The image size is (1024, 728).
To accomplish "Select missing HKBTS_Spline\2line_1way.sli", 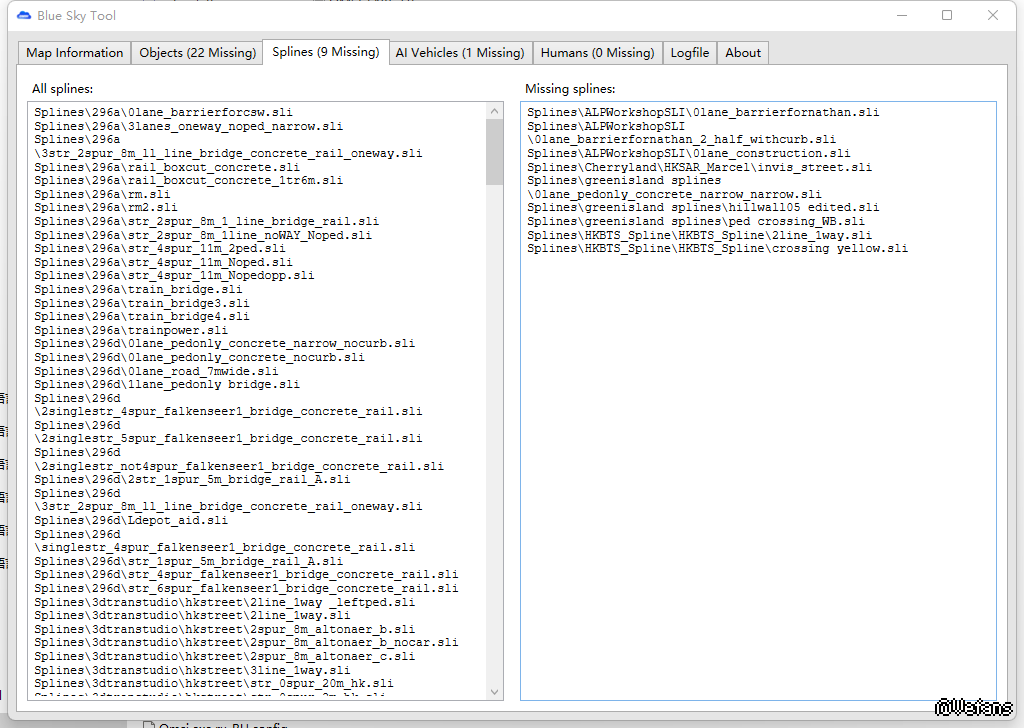I will pyautogui.click(x=699, y=235).
